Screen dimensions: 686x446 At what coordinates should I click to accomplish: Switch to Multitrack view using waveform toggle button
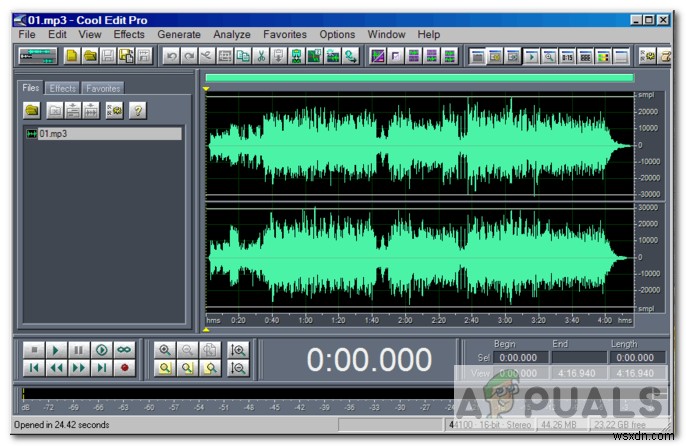[38, 56]
